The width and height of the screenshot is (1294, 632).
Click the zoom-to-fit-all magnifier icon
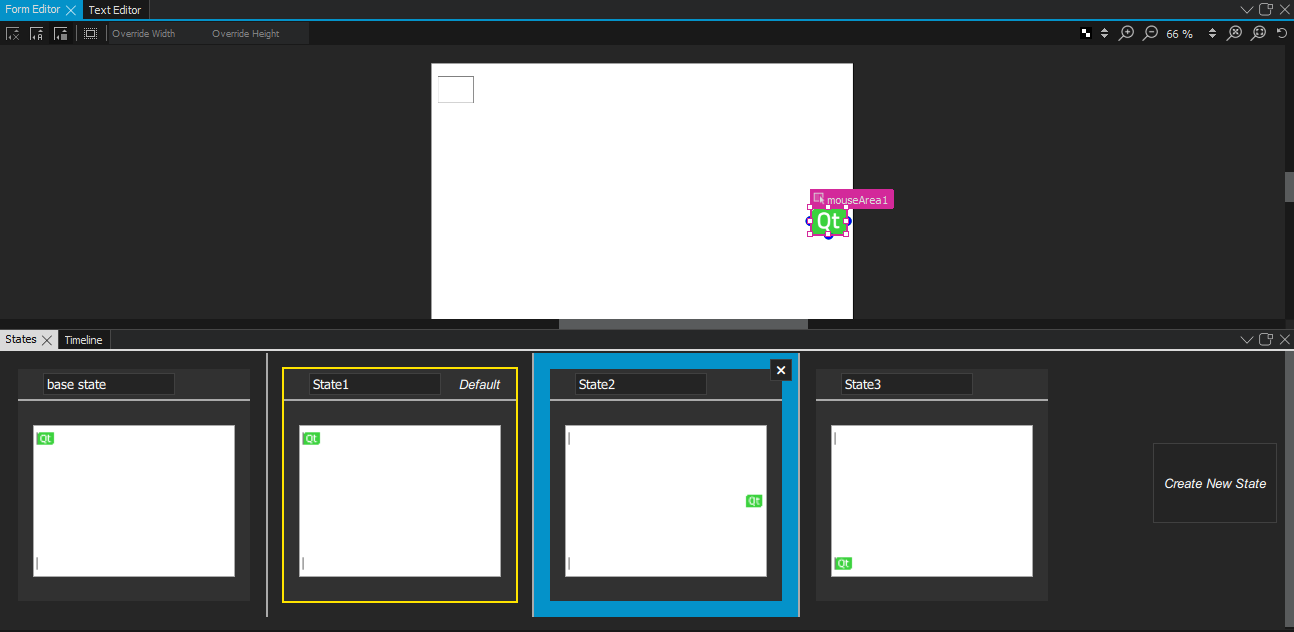(1235, 33)
